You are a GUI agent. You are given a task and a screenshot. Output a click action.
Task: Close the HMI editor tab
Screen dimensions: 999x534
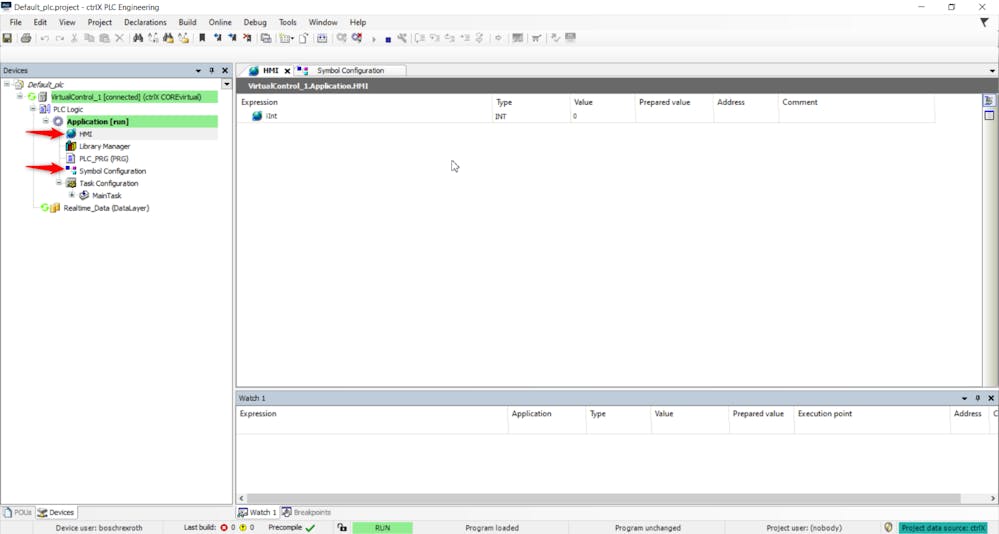point(287,71)
